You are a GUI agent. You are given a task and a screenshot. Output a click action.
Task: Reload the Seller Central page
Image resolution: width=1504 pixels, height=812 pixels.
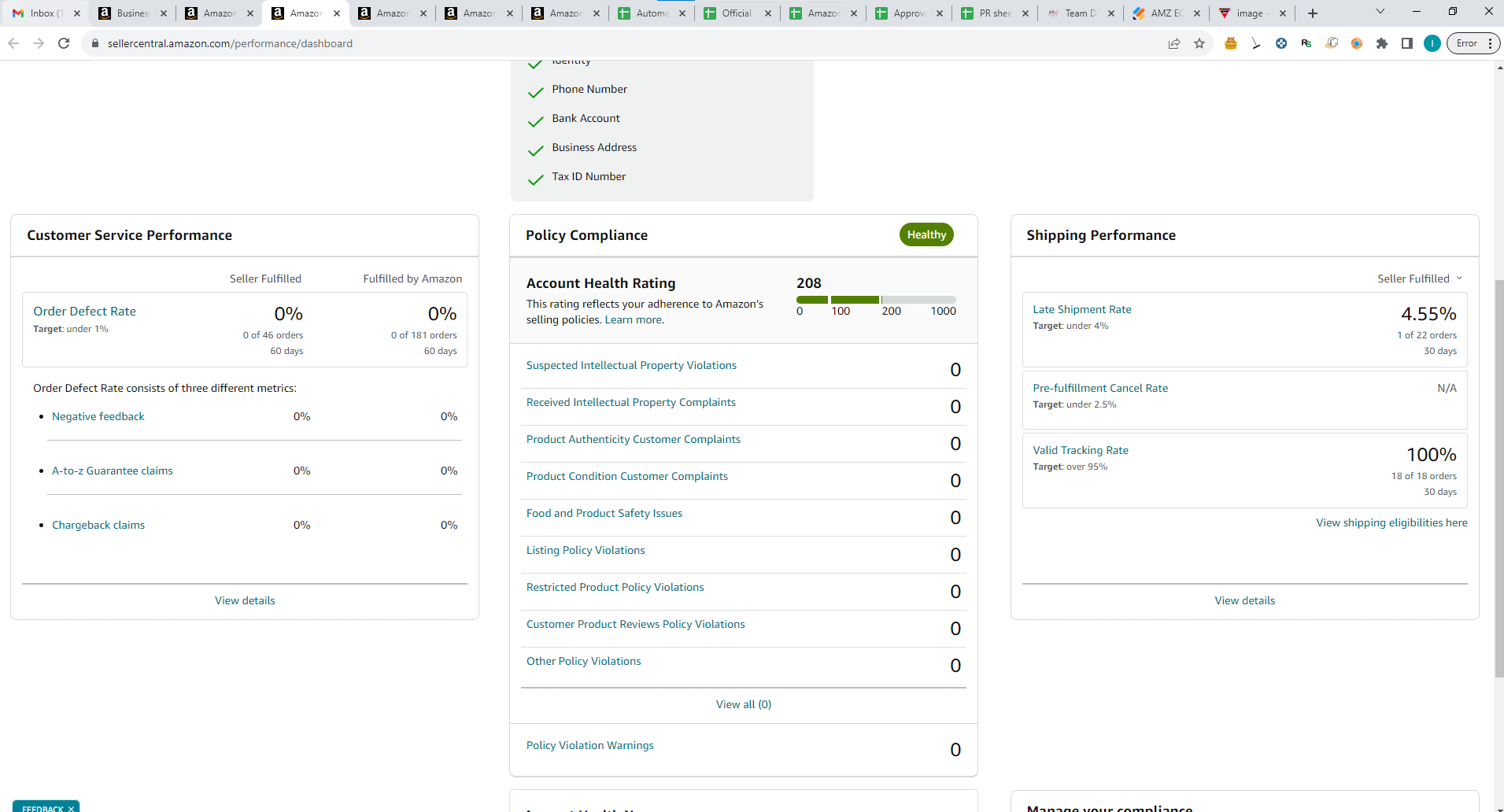pyautogui.click(x=64, y=43)
